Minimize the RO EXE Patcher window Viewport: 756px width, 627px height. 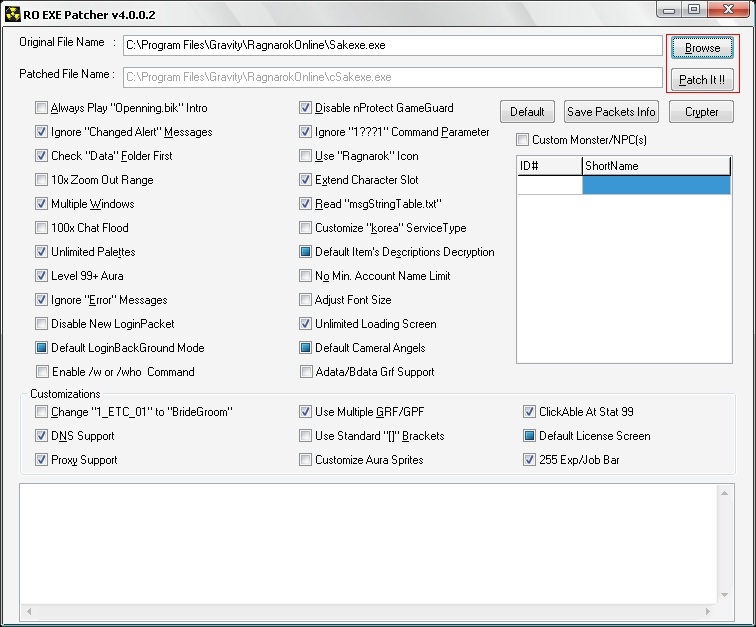pyautogui.click(x=669, y=10)
